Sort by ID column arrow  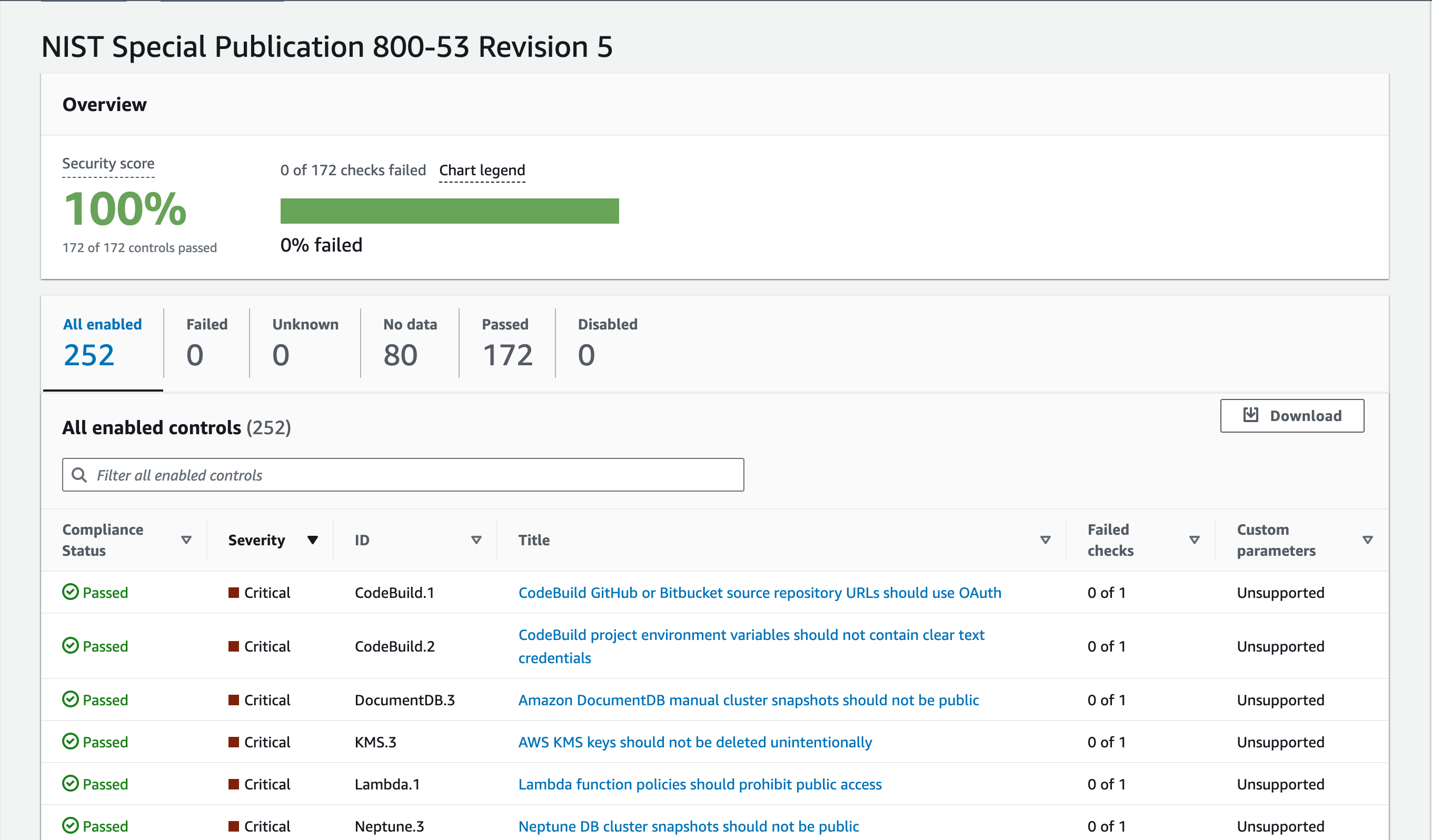[x=477, y=540]
